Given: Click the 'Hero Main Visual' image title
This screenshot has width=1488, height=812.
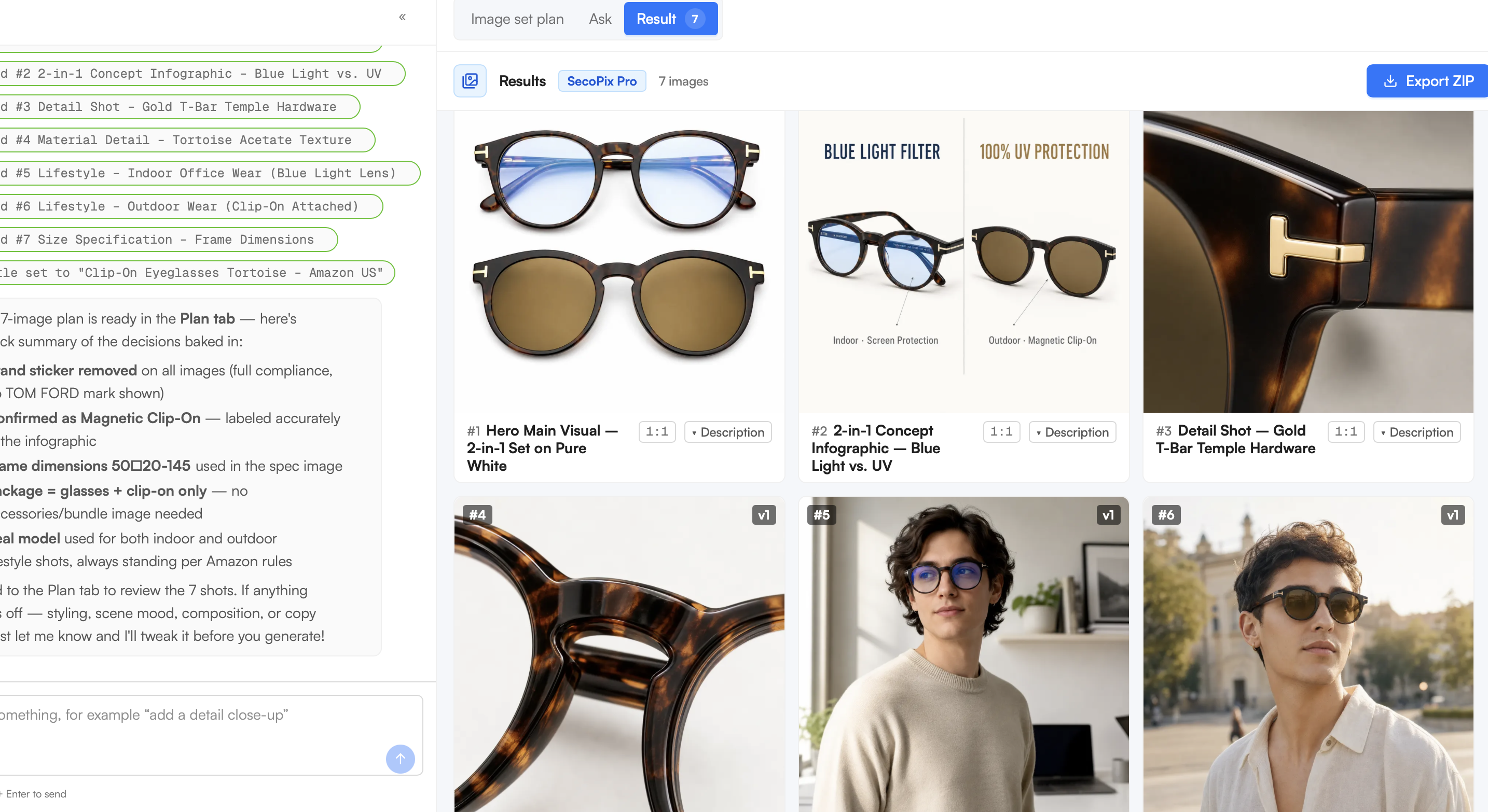Looking at the screenshot, I should 542,448.
